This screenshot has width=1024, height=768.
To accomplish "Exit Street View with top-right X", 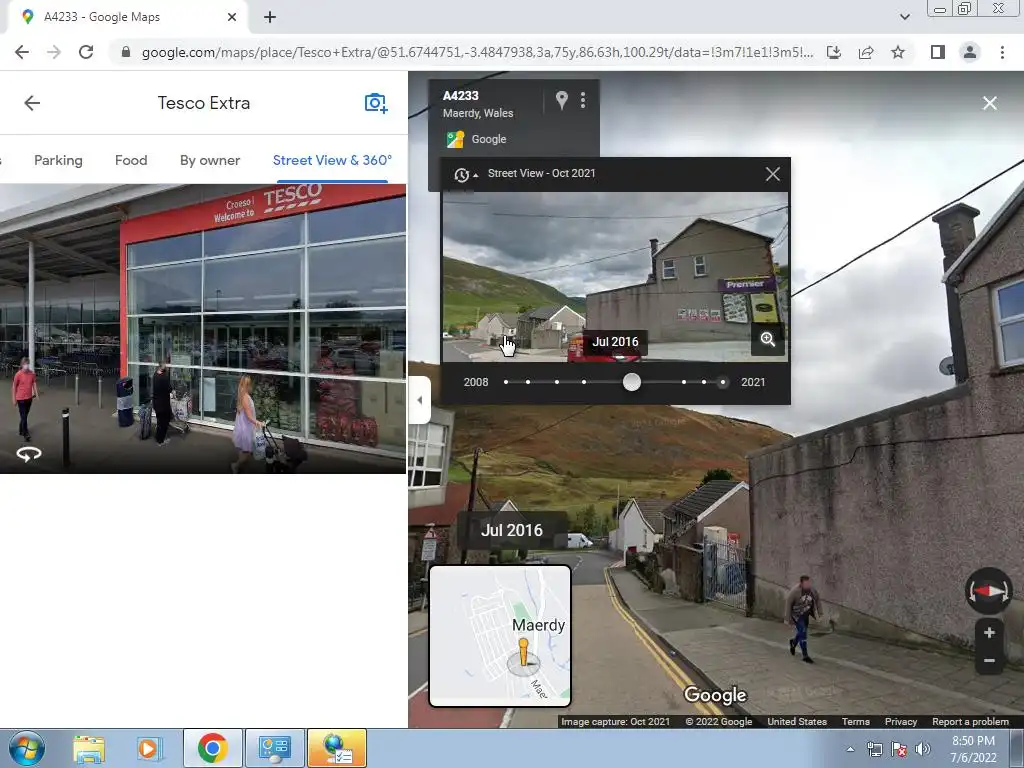I will [x=989, y=103].
